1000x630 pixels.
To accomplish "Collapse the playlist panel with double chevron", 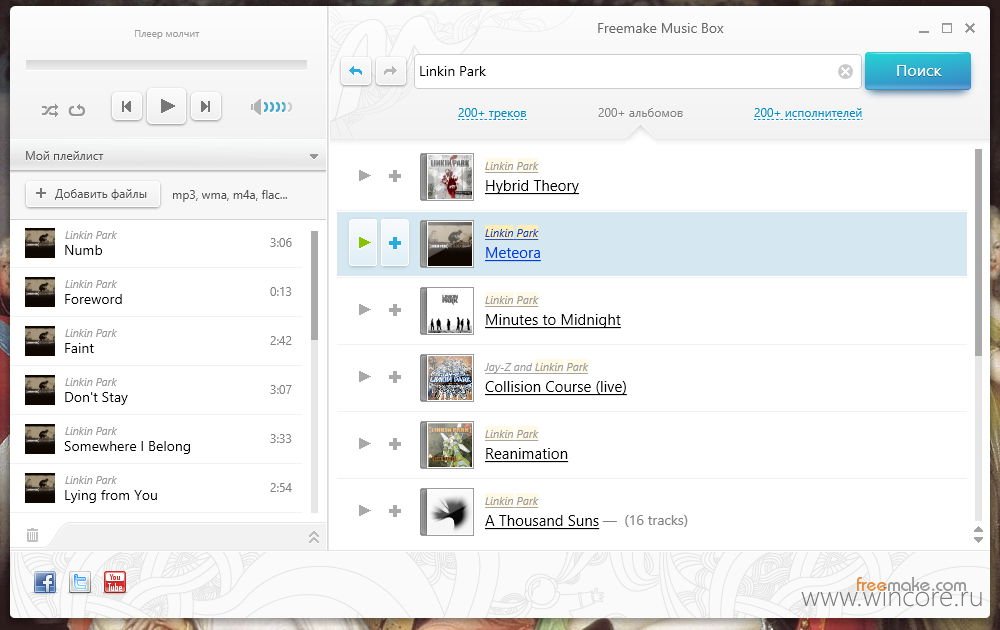I will point(314,537).
